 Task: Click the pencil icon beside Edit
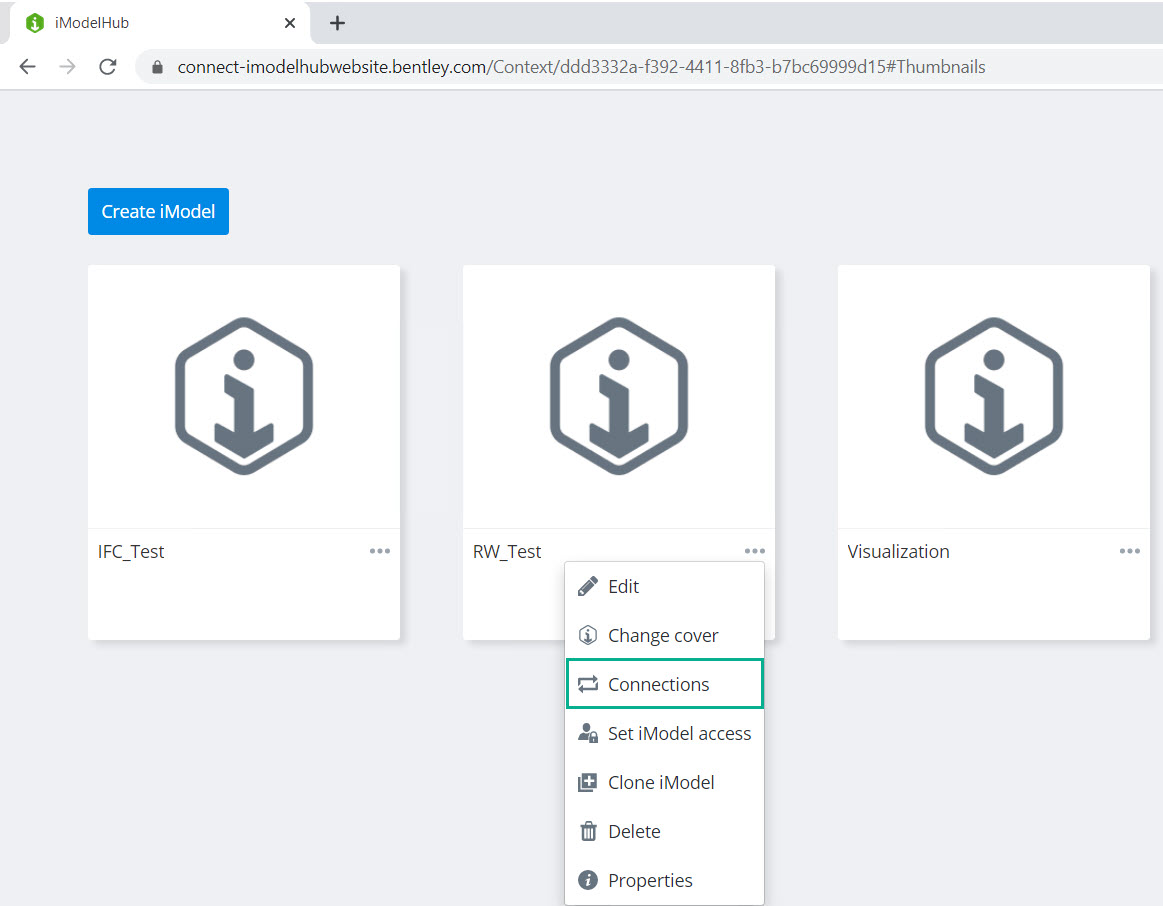pos(587,586)
